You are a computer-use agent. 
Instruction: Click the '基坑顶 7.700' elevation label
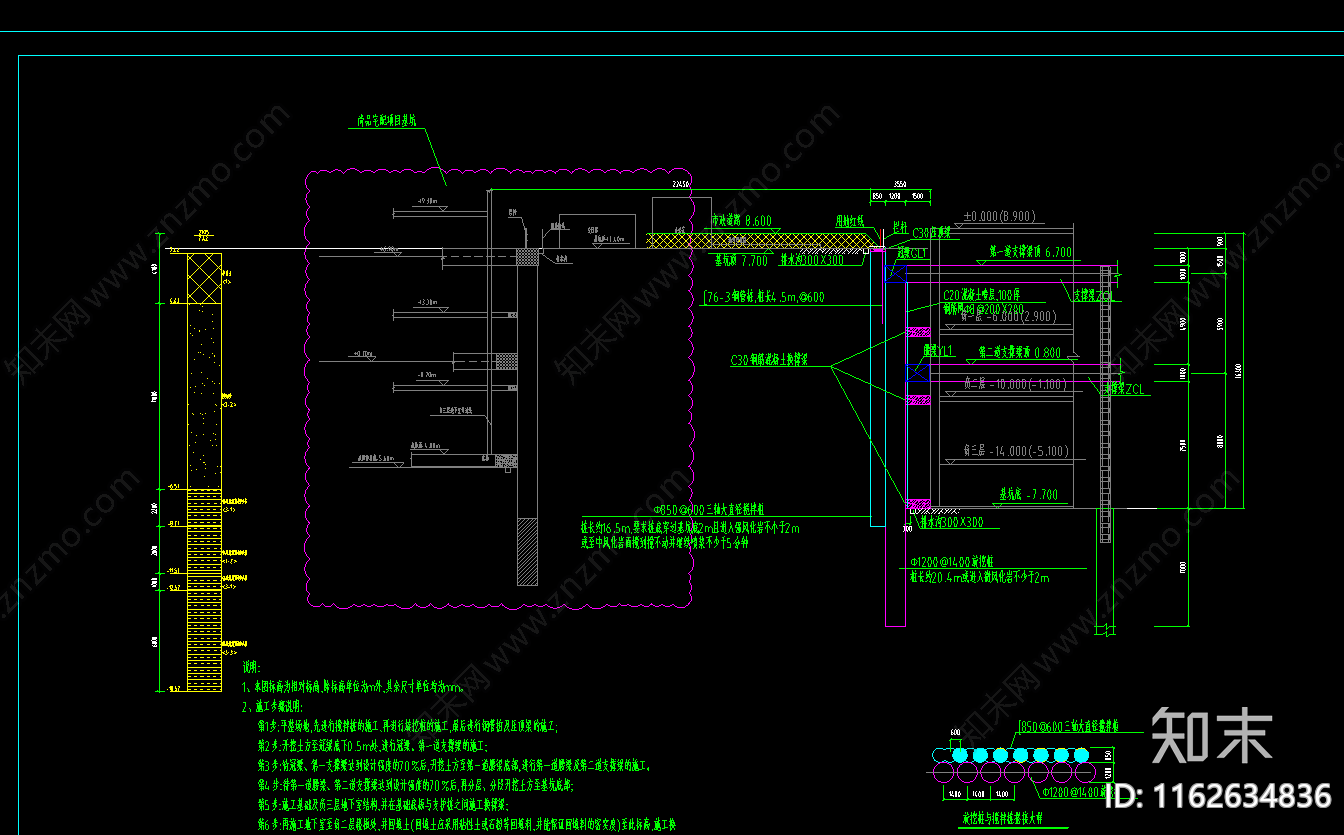(x=741, y=260)
